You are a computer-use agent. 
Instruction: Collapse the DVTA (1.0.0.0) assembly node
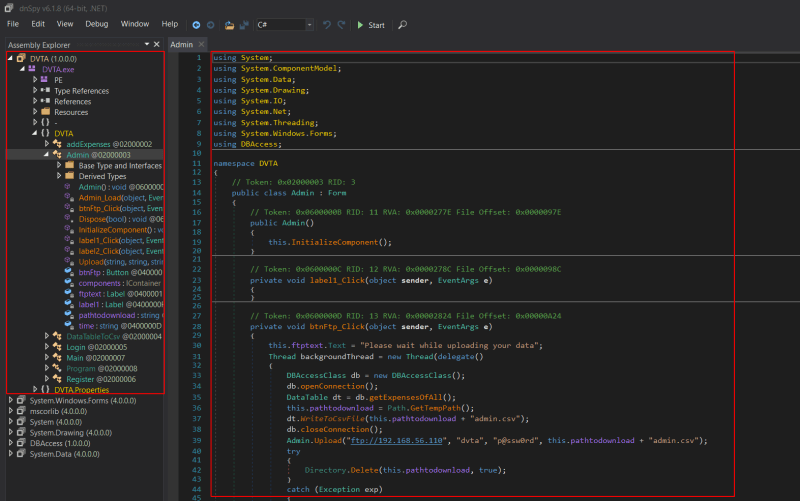coord(10,58)
